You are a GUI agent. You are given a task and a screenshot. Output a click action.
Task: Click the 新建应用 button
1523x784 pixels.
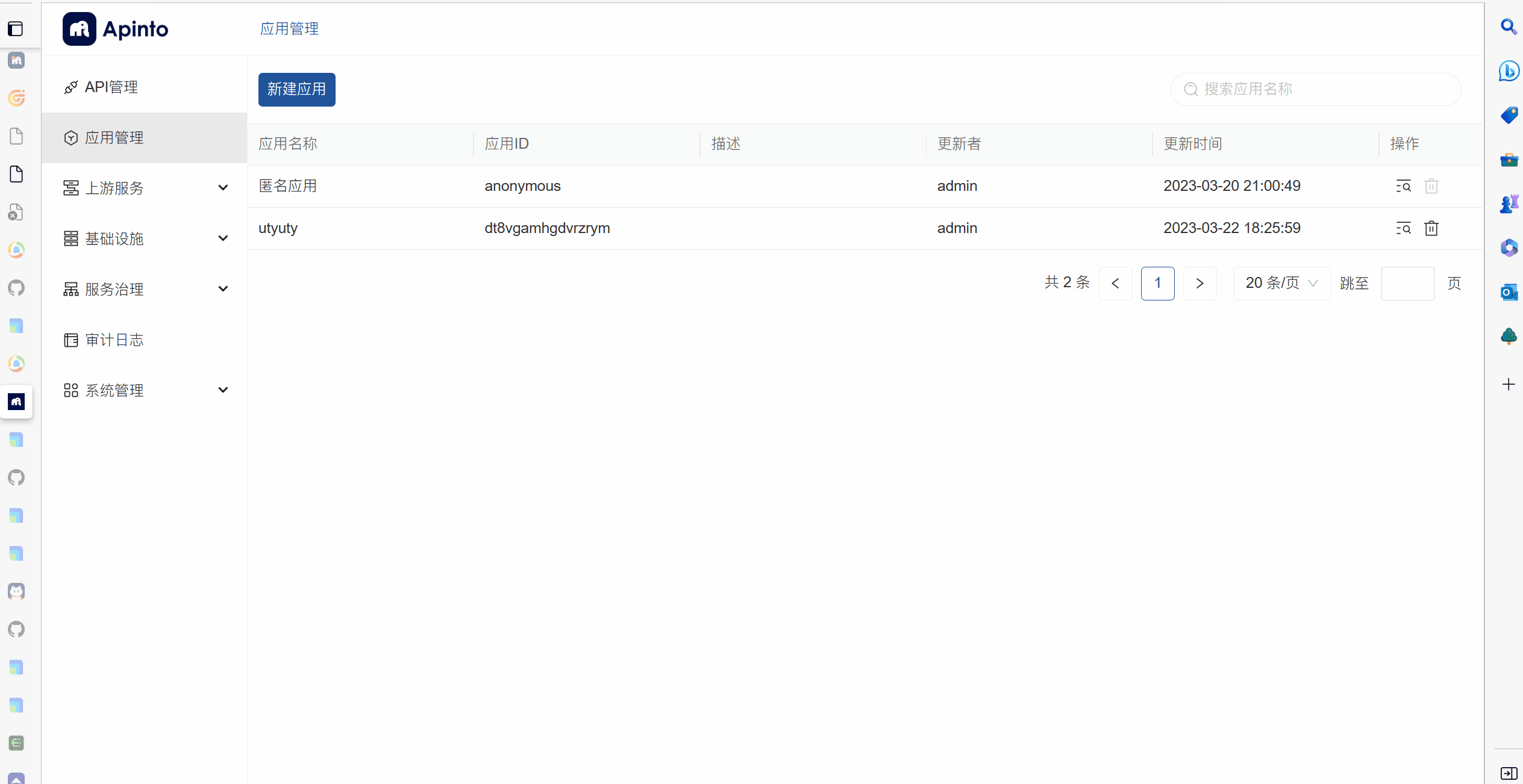pos(296,89)
